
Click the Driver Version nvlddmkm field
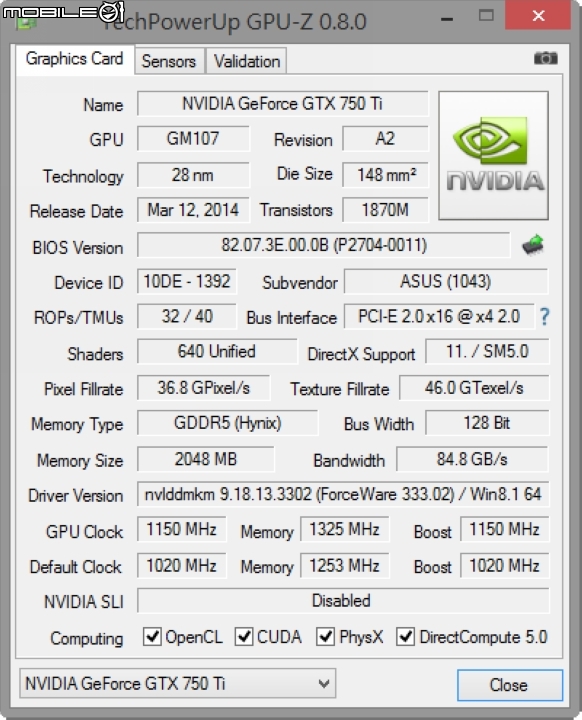tap(343, 495)
